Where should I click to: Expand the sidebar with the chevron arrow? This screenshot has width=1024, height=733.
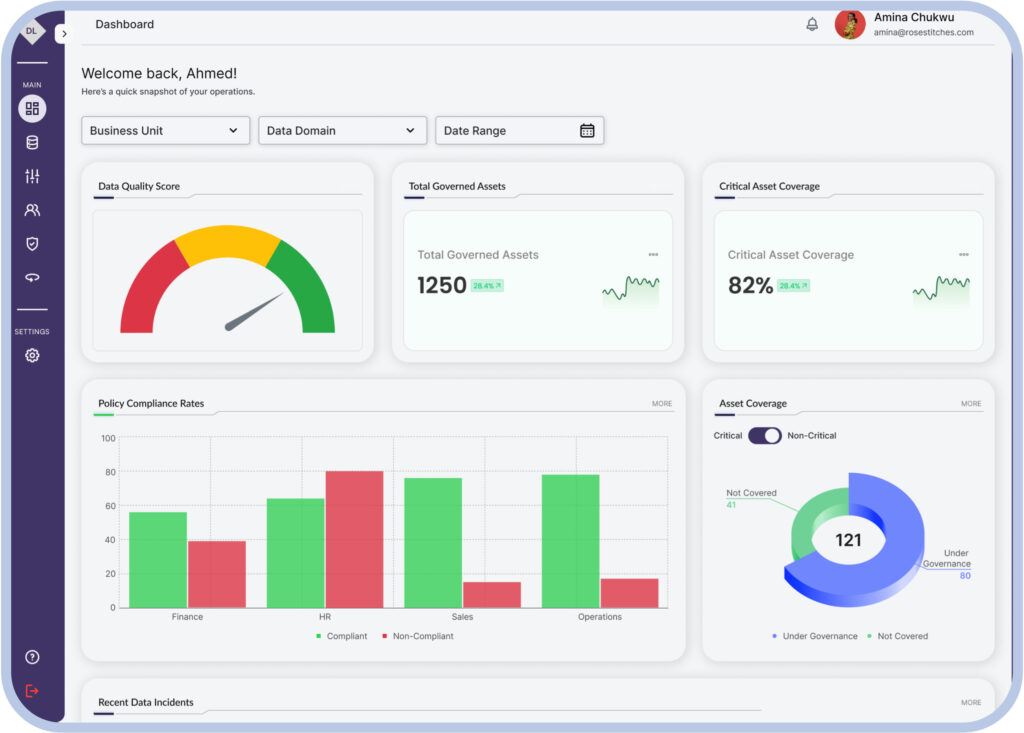64,32
